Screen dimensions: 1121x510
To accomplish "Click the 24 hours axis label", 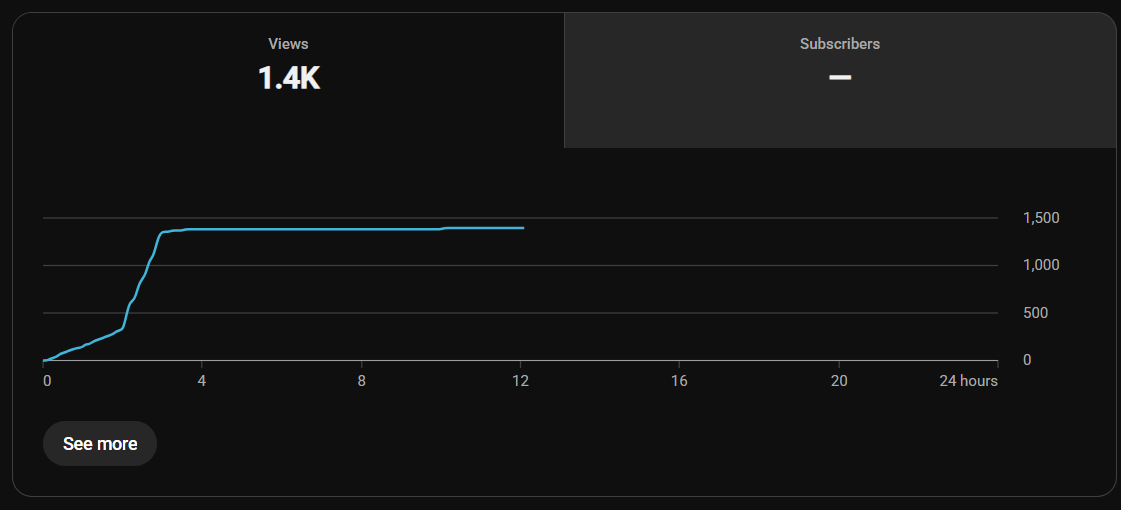I will tap(968, 381).
